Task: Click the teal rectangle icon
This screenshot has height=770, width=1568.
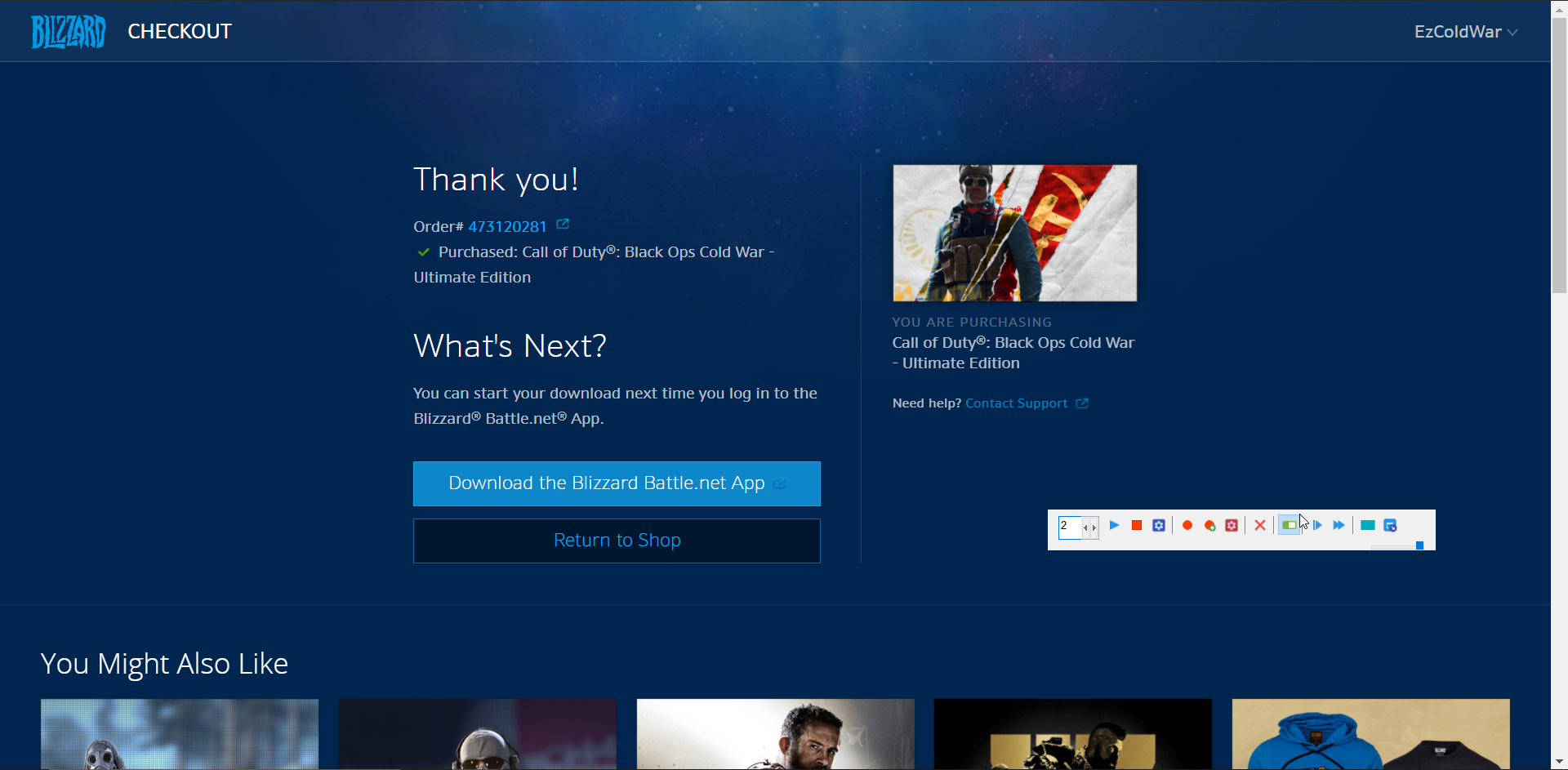Action: 1367,525
